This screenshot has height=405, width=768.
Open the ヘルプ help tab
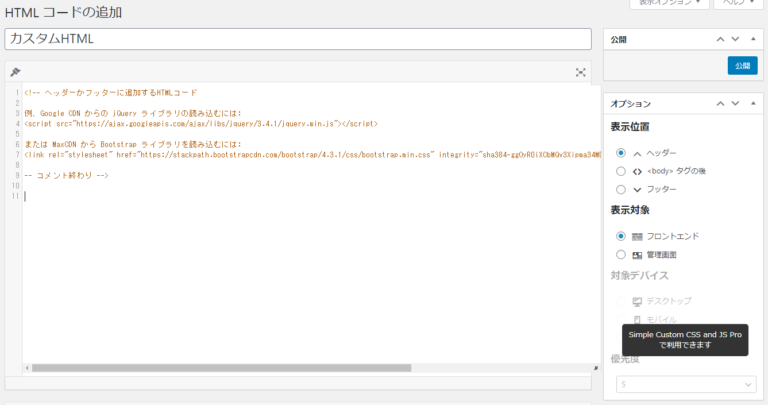coord(738,3)
